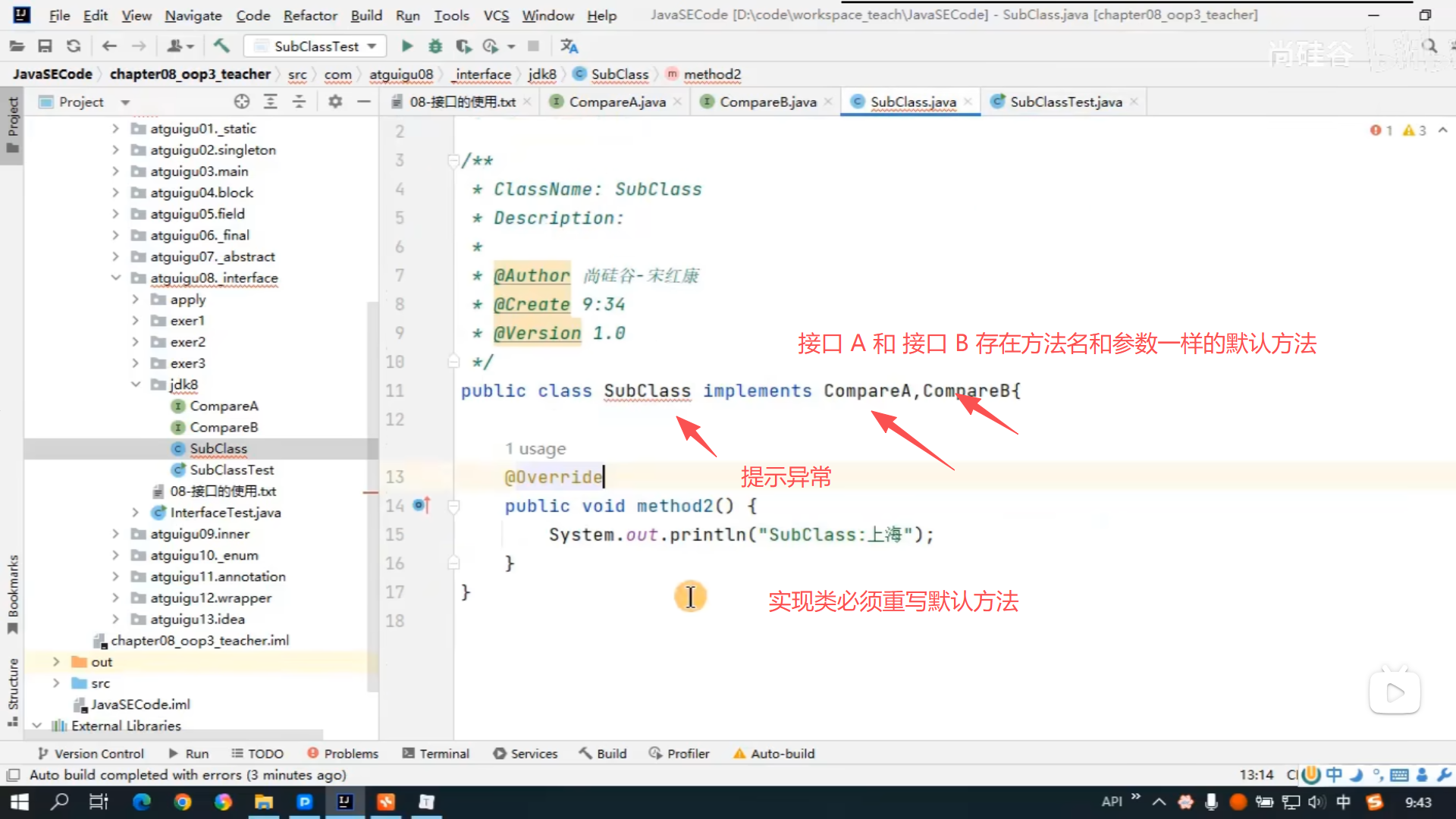Click the Save All icon
This screenshot has height=819, width=1456.
click(45, 46)
